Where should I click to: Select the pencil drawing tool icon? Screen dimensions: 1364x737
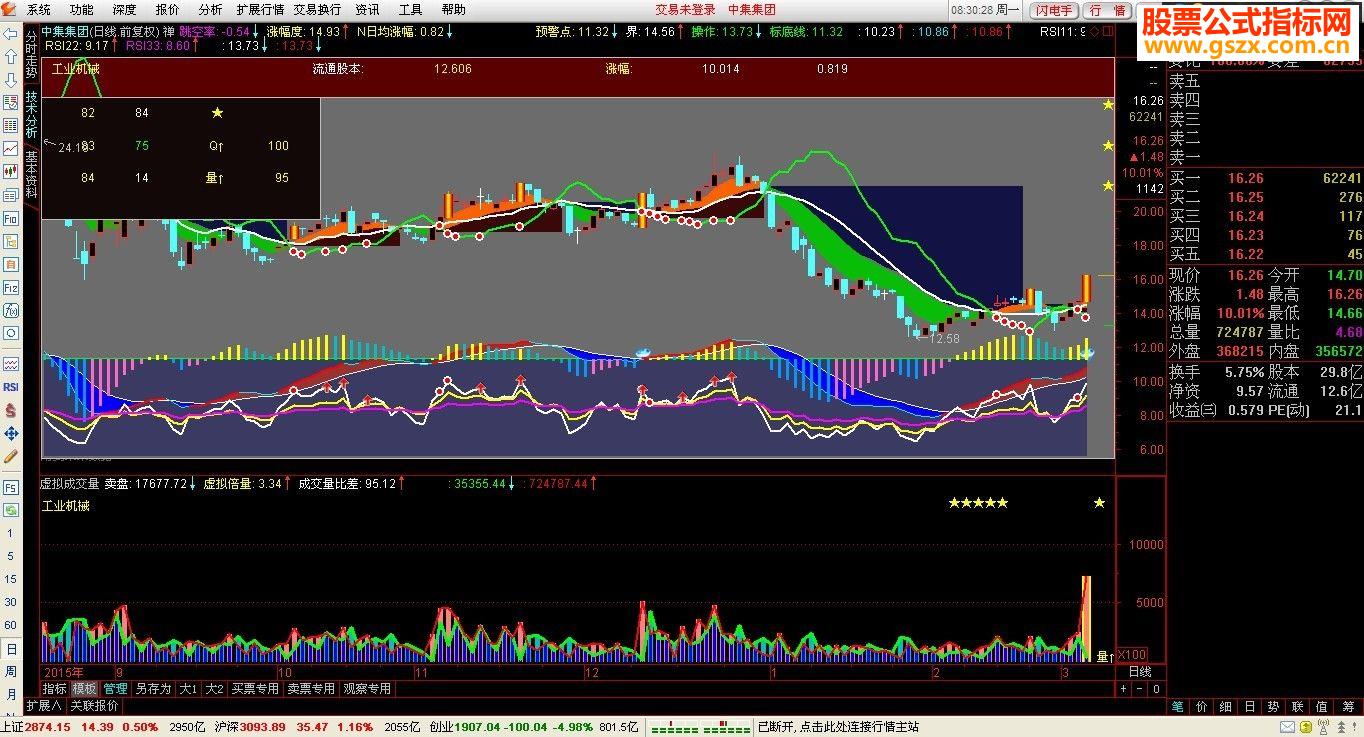(10, 456)
